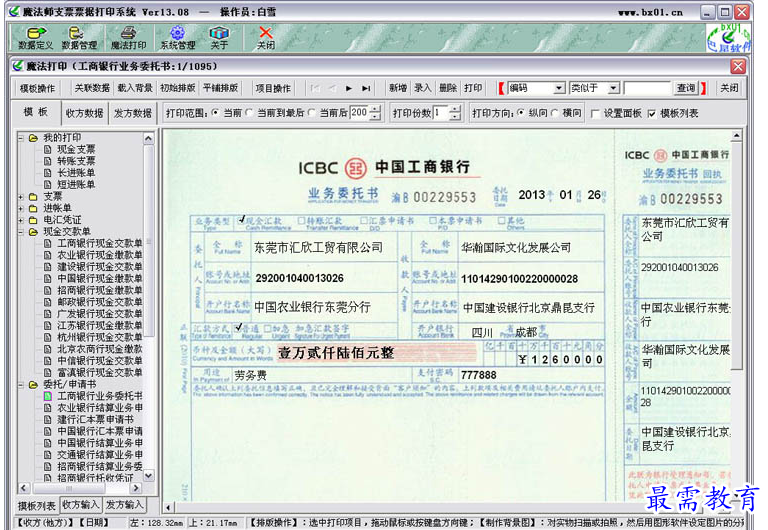The height and width of the screenshot is (530, 768).
Task: Click 新增 to add record
Action: [x=398, y=88]
